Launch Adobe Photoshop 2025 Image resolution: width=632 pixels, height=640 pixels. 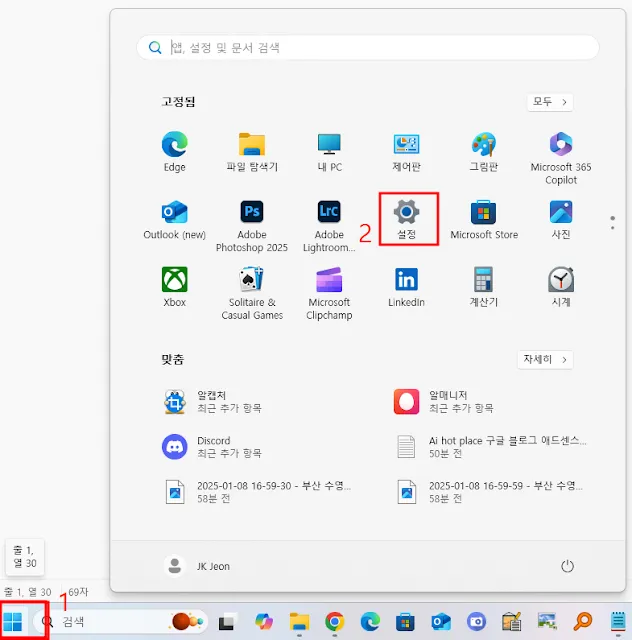[x=252, y=226]
